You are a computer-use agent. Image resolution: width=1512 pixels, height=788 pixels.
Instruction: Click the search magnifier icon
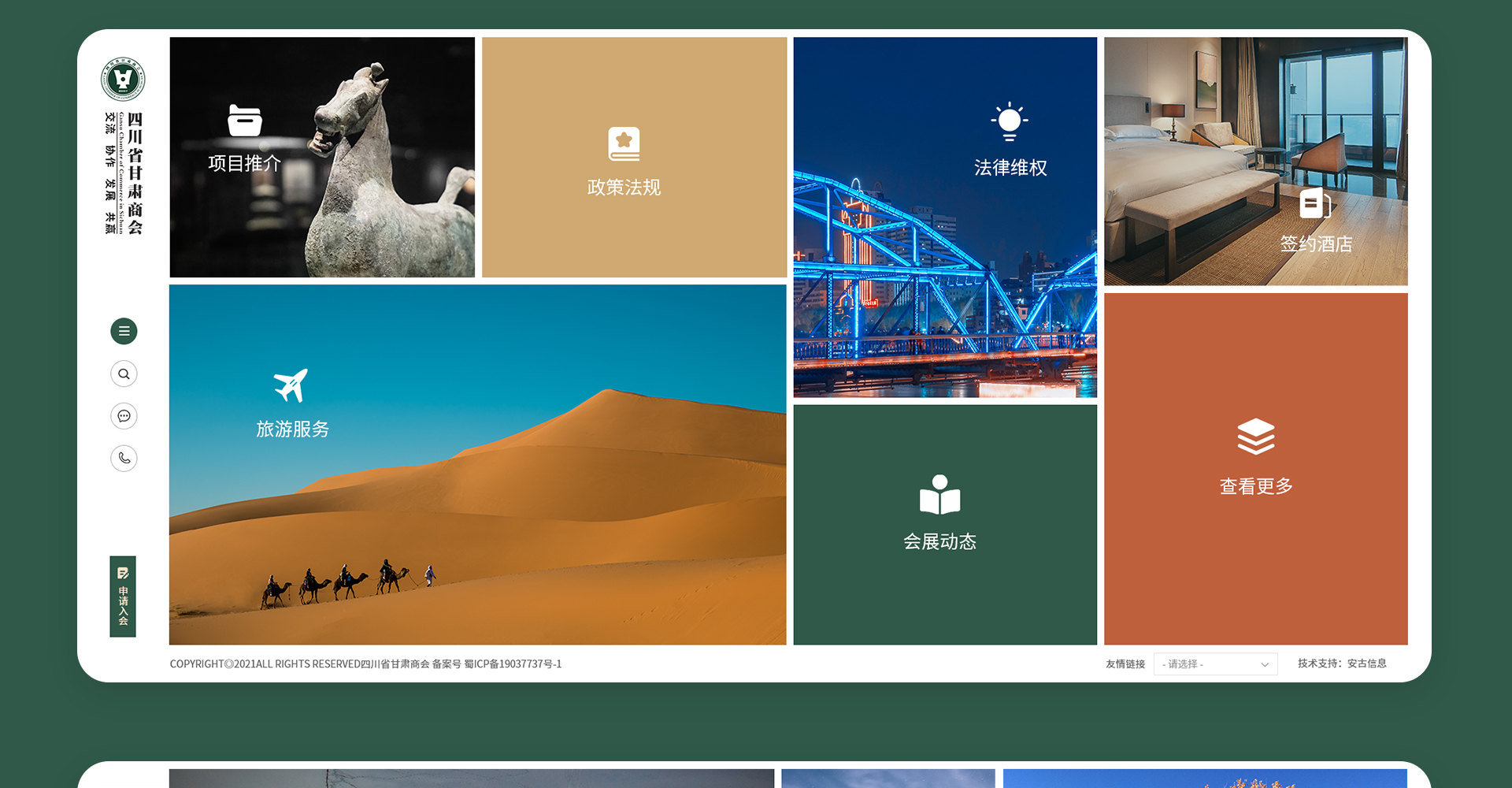click(x=124, y=374)
